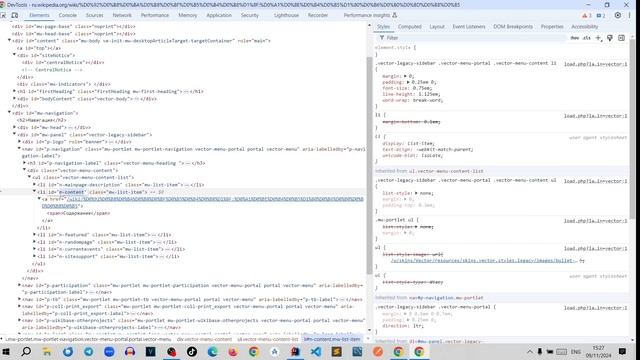Select the span Содержание line

pos(78,213)
